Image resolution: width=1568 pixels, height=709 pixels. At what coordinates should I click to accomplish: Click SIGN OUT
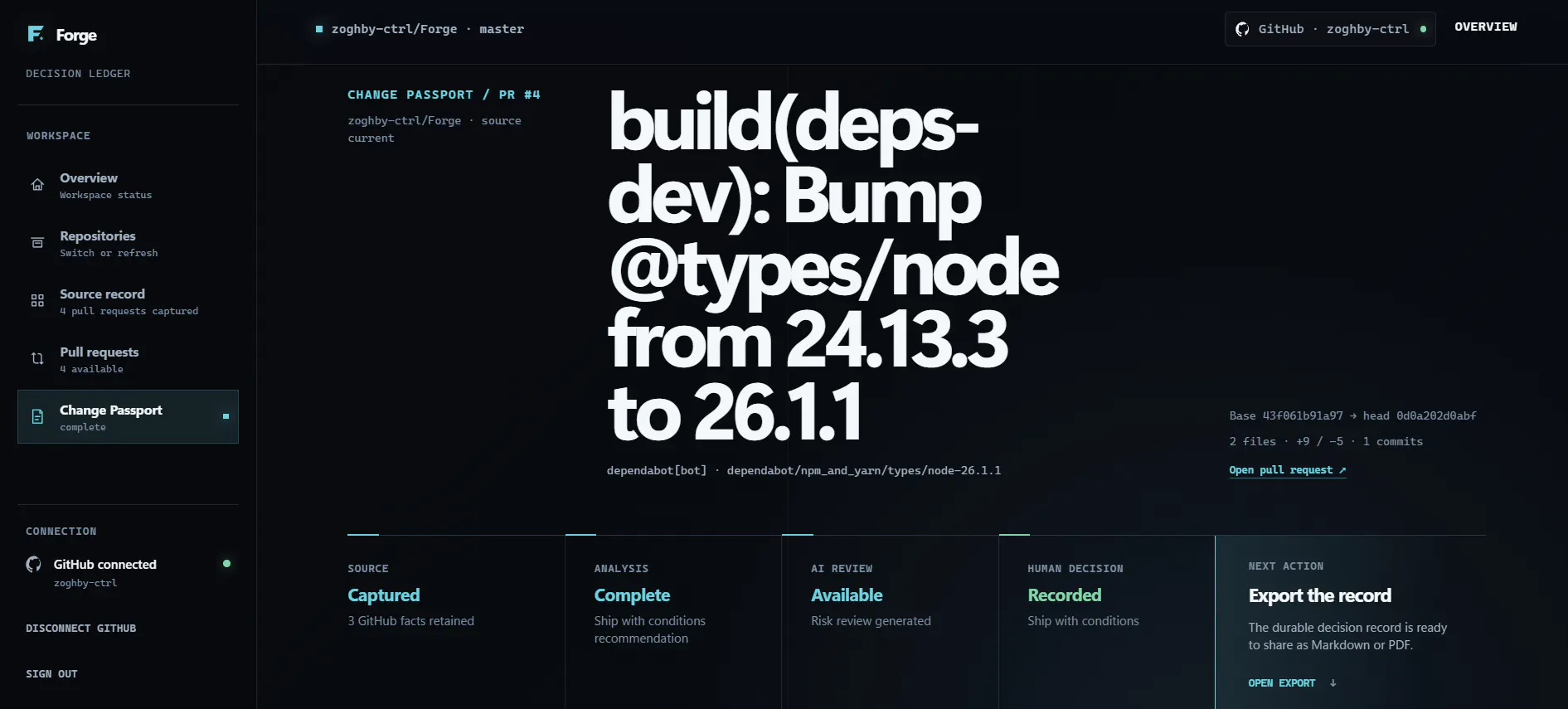point(51,674)
